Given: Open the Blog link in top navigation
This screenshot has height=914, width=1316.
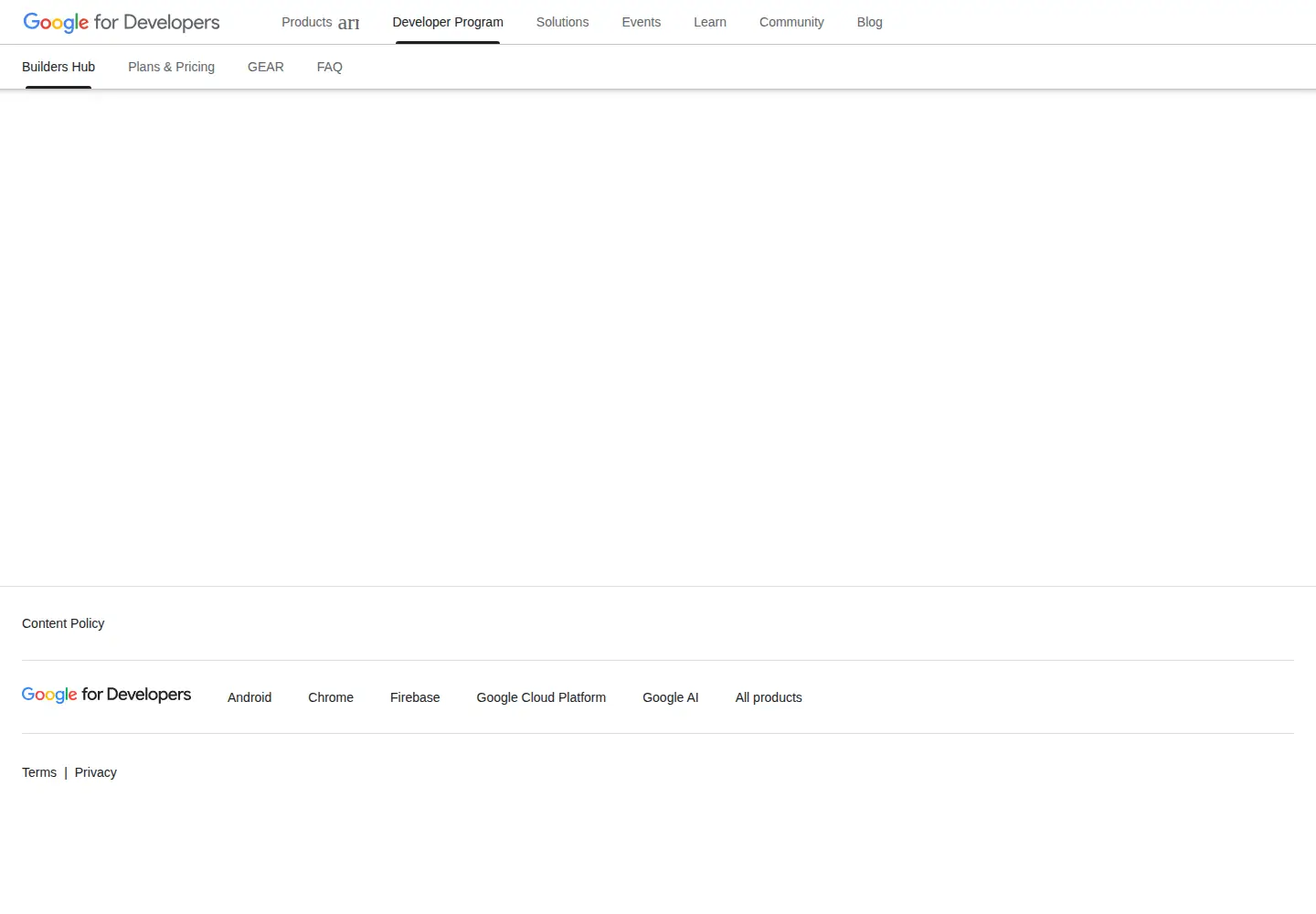Looking at the screenshot, I should click(x=870, y=22).
